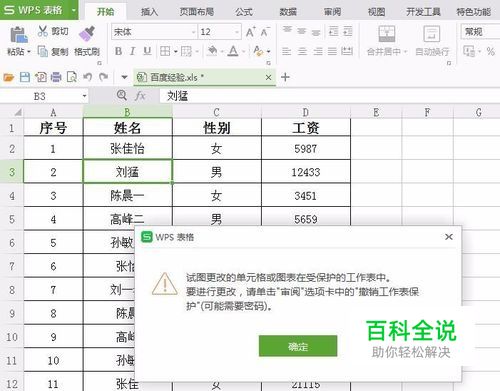Click the middle vertical align icon
Image resolution: width=500 pixels, height=391 pixels.
pyautogui.click(x=302, y=31)
